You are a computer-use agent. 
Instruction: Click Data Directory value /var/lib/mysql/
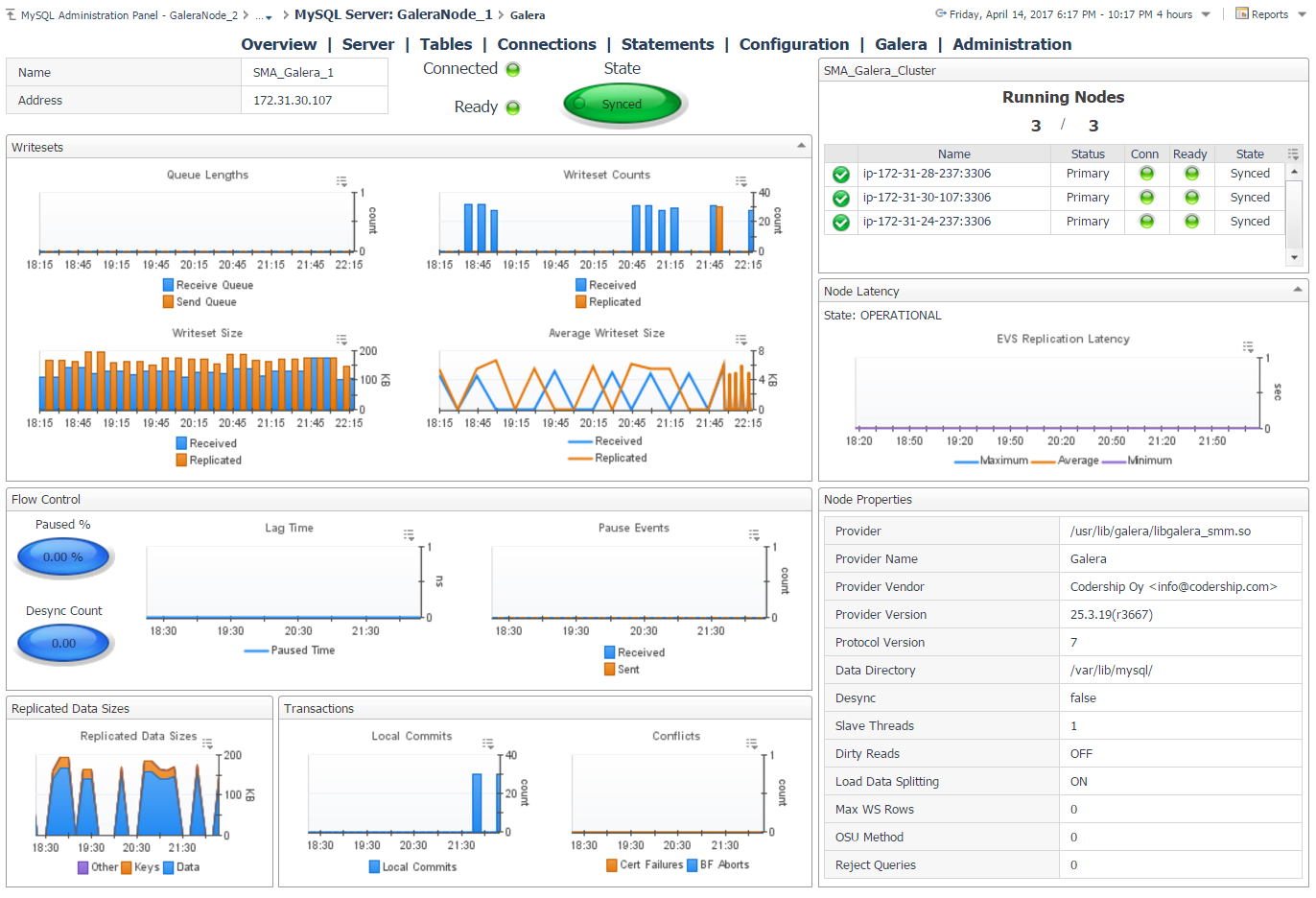1111,671
